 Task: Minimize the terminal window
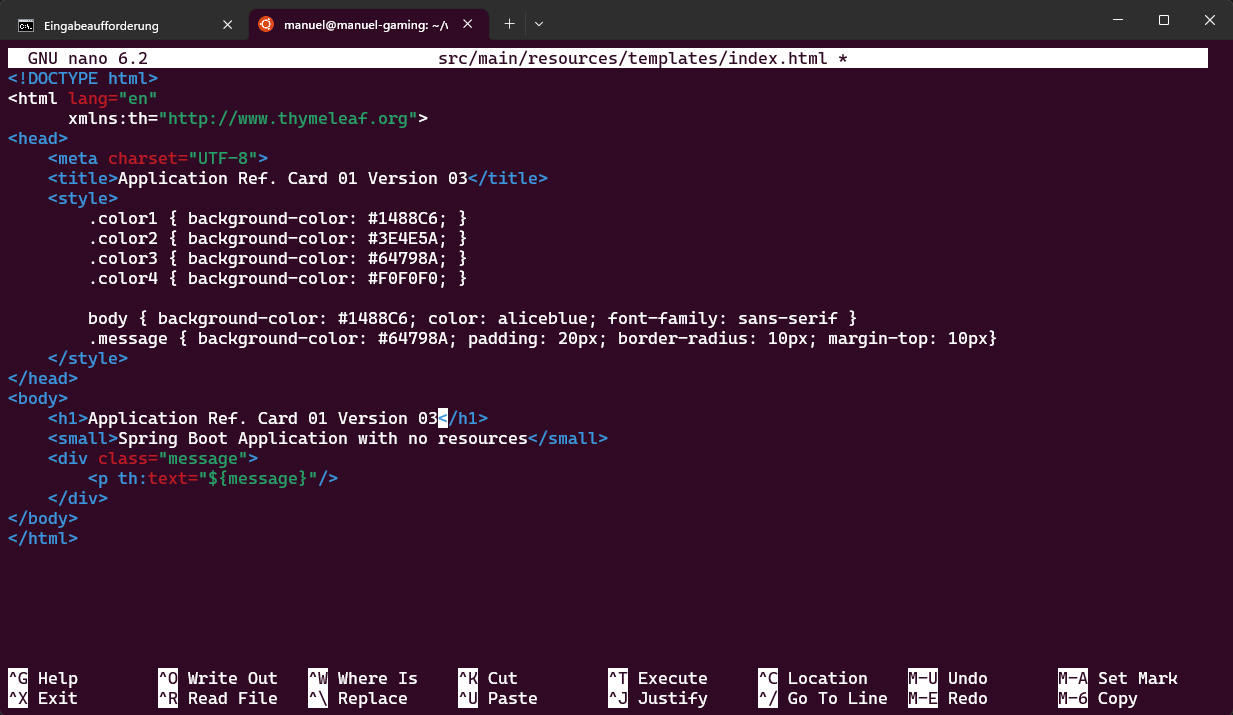pyautogui.click(x=1118, y=21)
